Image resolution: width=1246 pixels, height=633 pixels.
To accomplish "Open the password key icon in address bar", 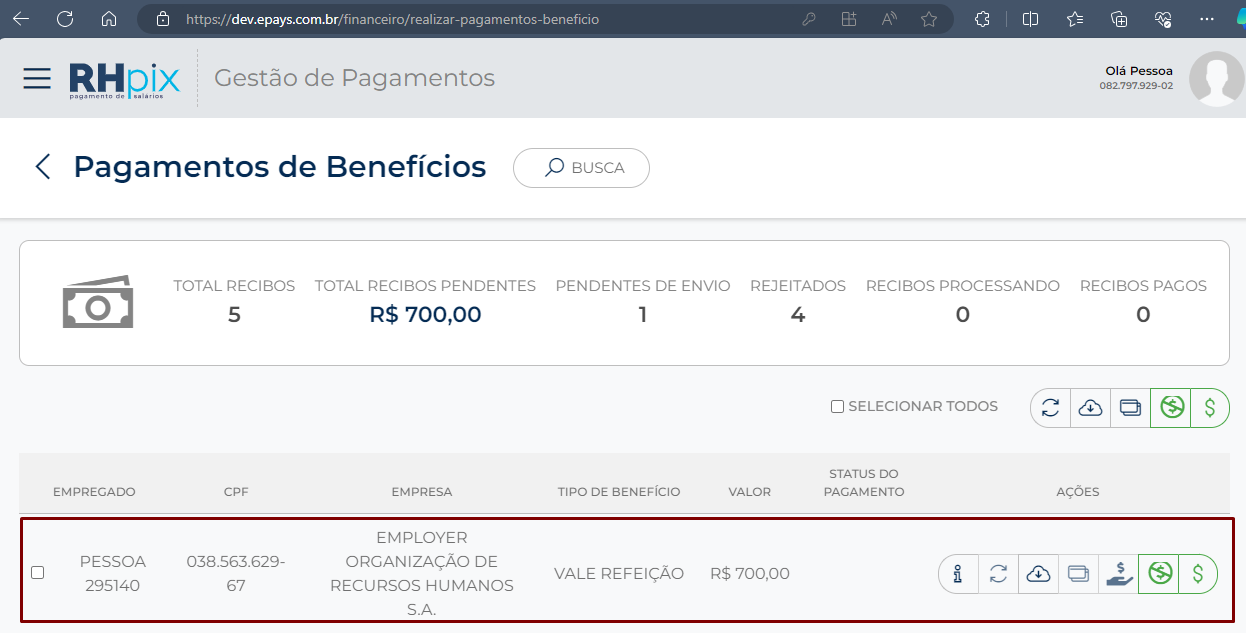I will (x=809, y=19).
